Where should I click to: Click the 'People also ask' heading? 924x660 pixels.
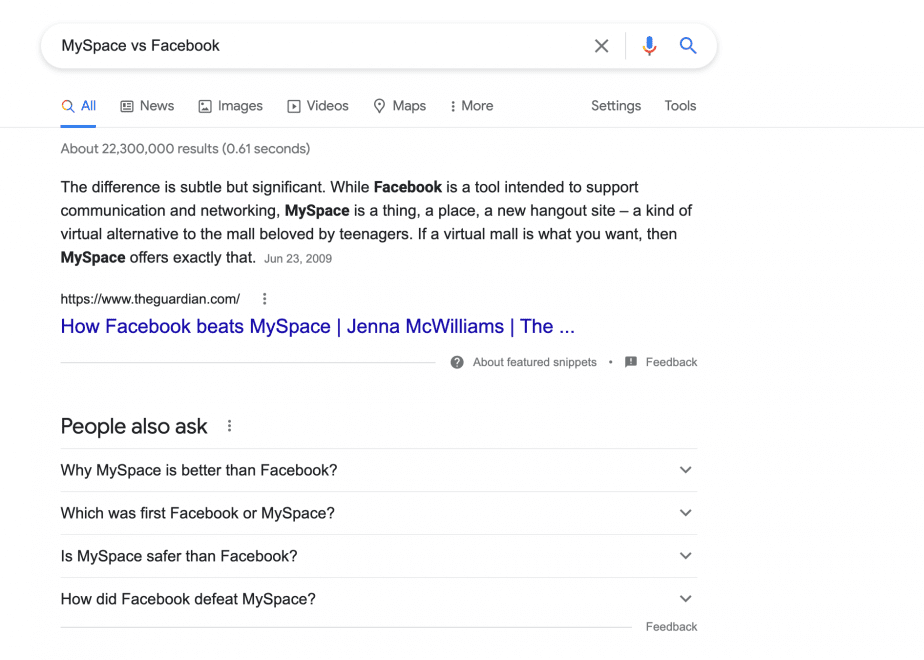[134, 426]
